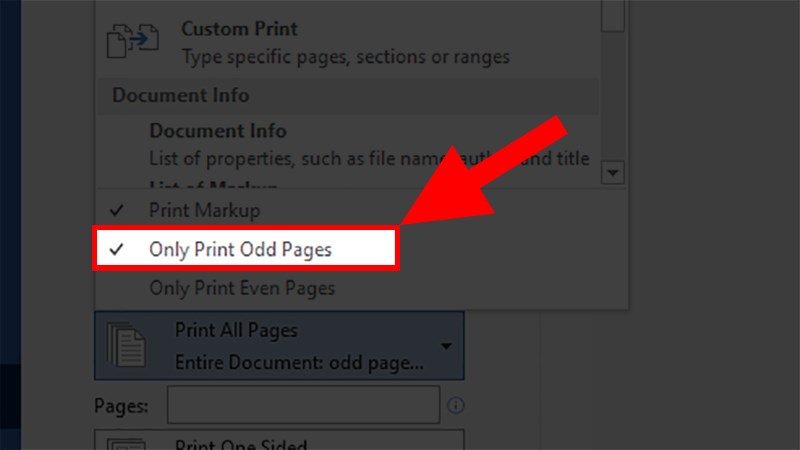Click inside the Pages input field
The height and width of the screenshot is (450, 800).
[303, 406]
